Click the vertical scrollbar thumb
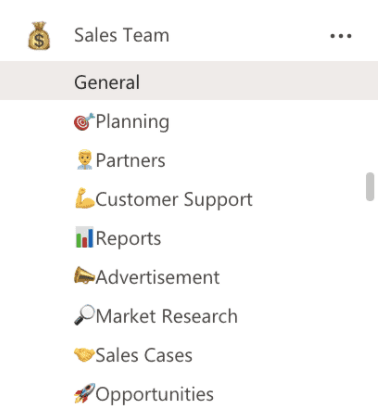The image size is (379, 417). [370, 186]
